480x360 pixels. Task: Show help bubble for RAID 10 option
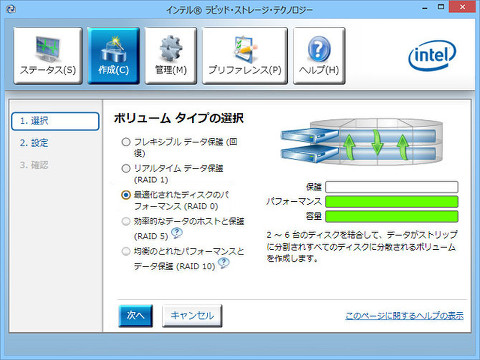[x=224, y=263]
